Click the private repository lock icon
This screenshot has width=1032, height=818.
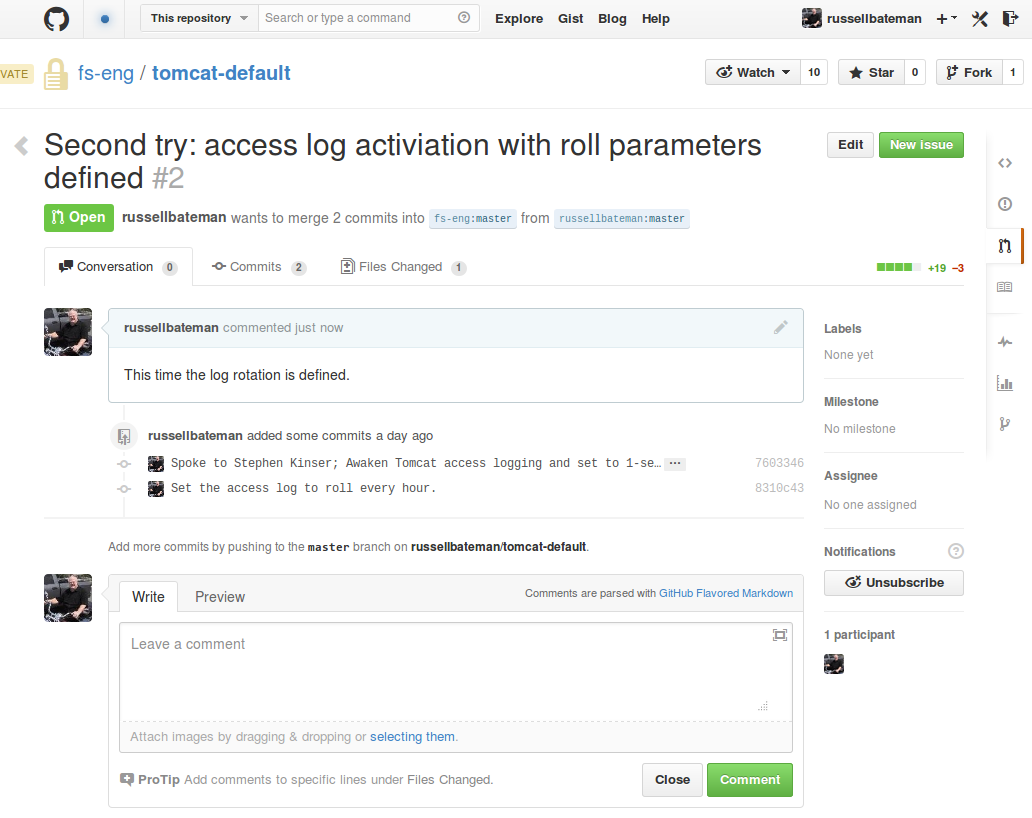coord(56,74)
